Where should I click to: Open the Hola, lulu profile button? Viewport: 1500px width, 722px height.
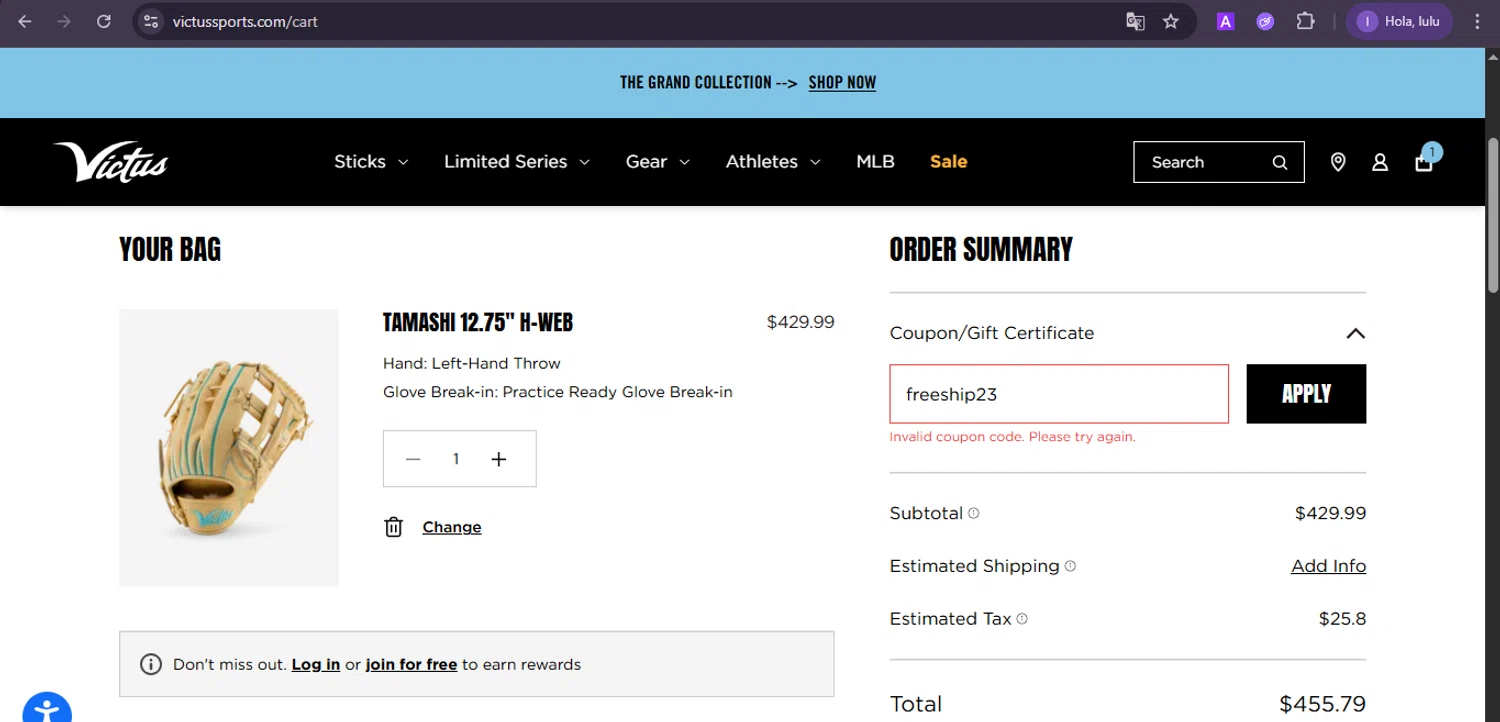point(1398,21)
